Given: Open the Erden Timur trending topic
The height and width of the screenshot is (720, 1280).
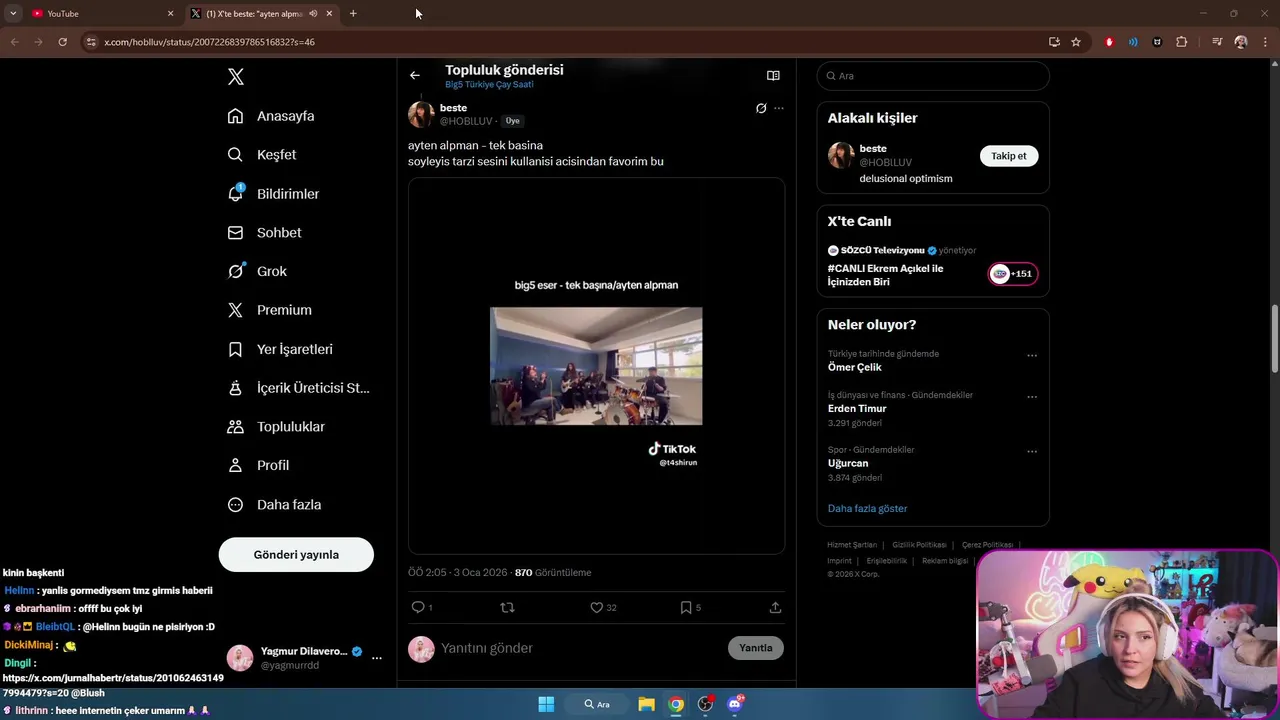Looking at the screenshot, I should coord(857,408).
